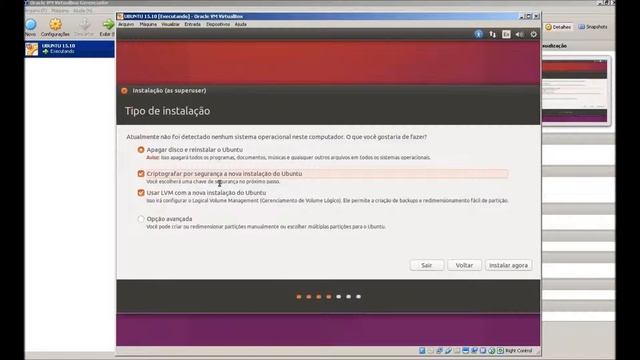
Task: Open Configurações gear in VirtualBox Manager toolbar
Action: click(x=55, y=24)
